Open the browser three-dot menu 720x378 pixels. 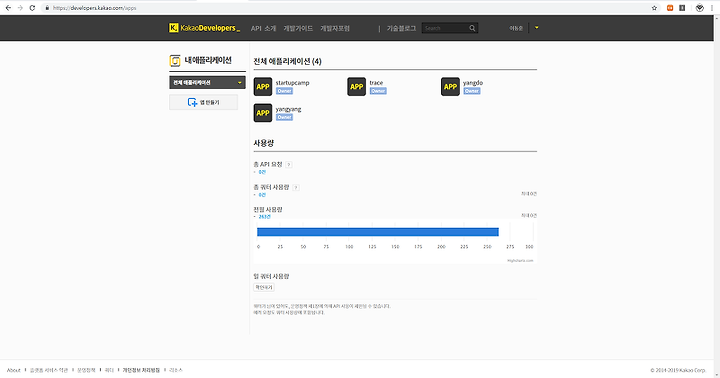tap(712, 8)
